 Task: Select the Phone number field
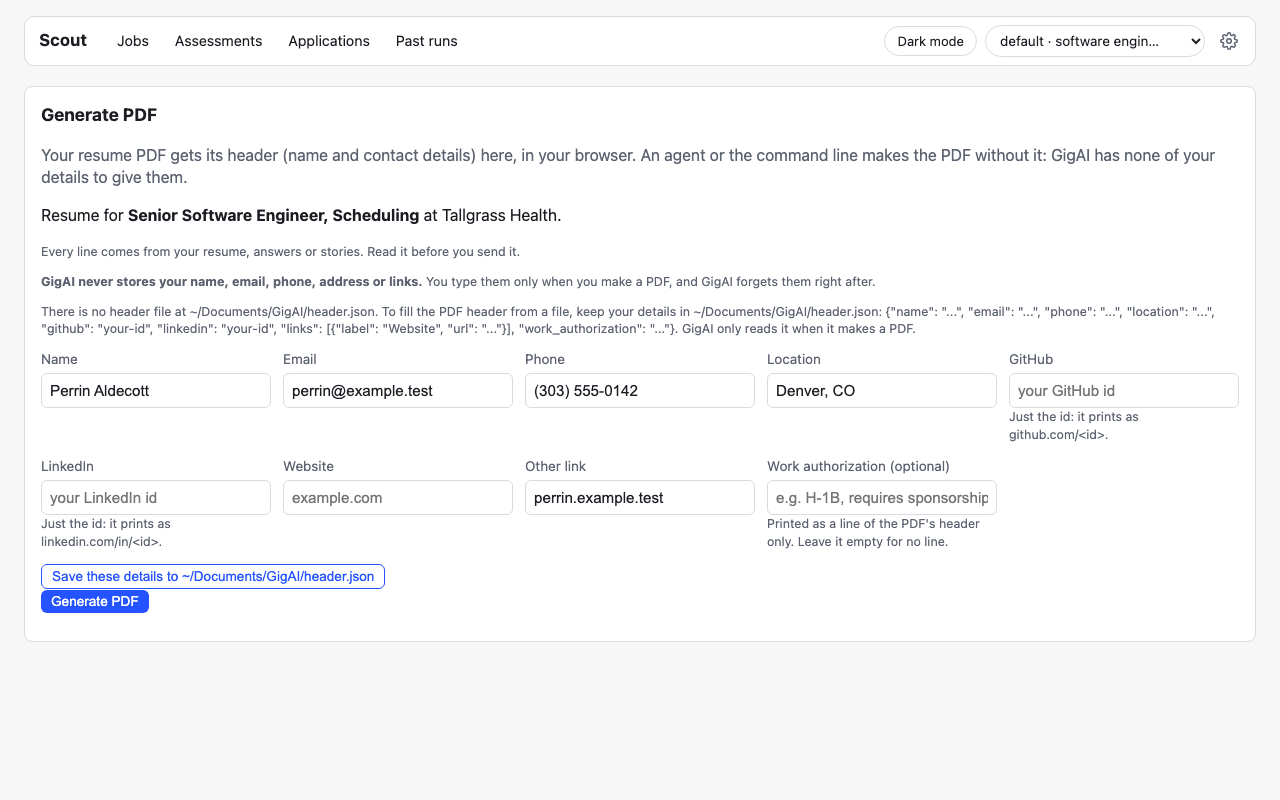[640, 391]
